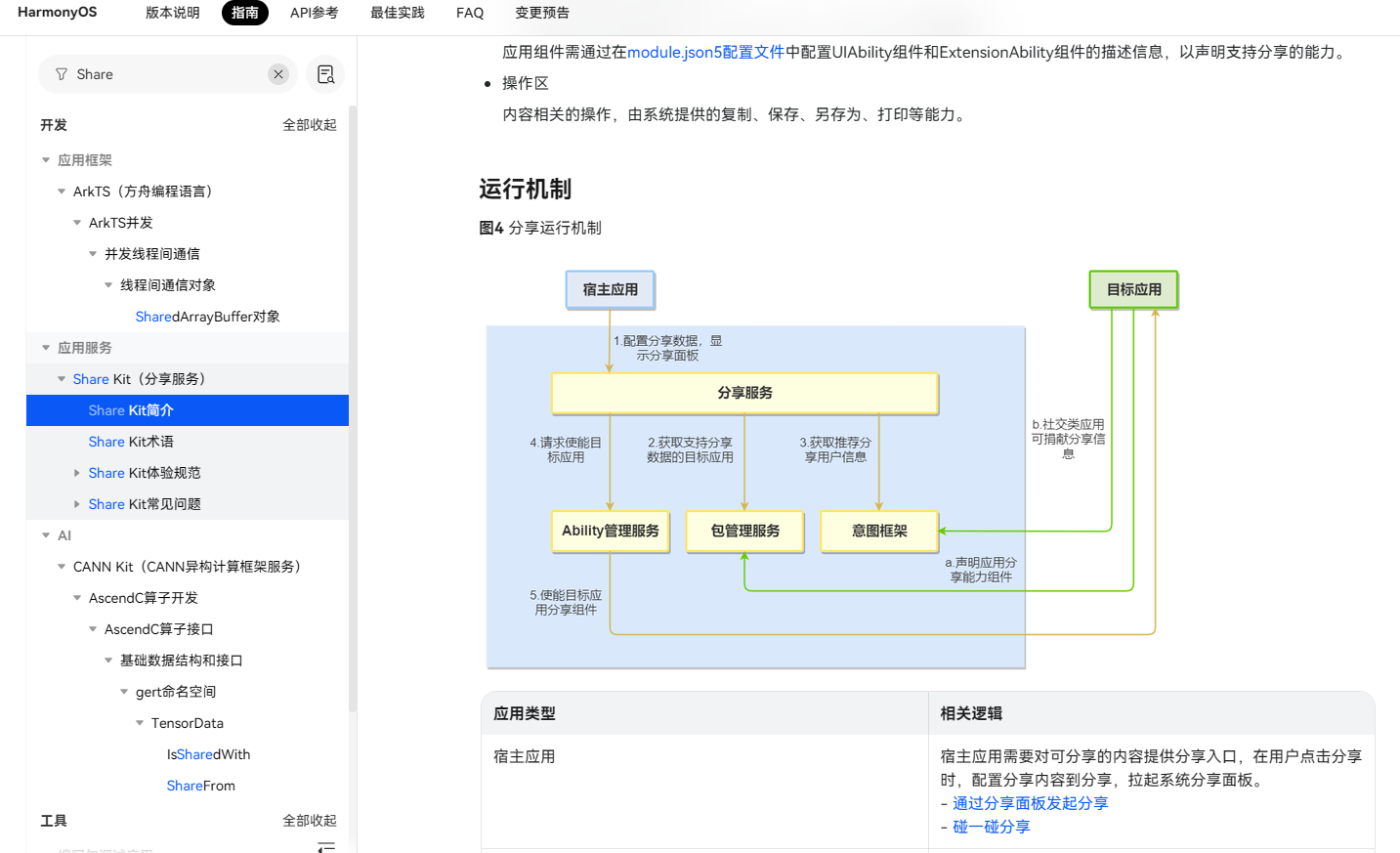Click the 目标应用 box in diagram
This screenshot has height=853, width=1400.
(x=1133, y=289)
